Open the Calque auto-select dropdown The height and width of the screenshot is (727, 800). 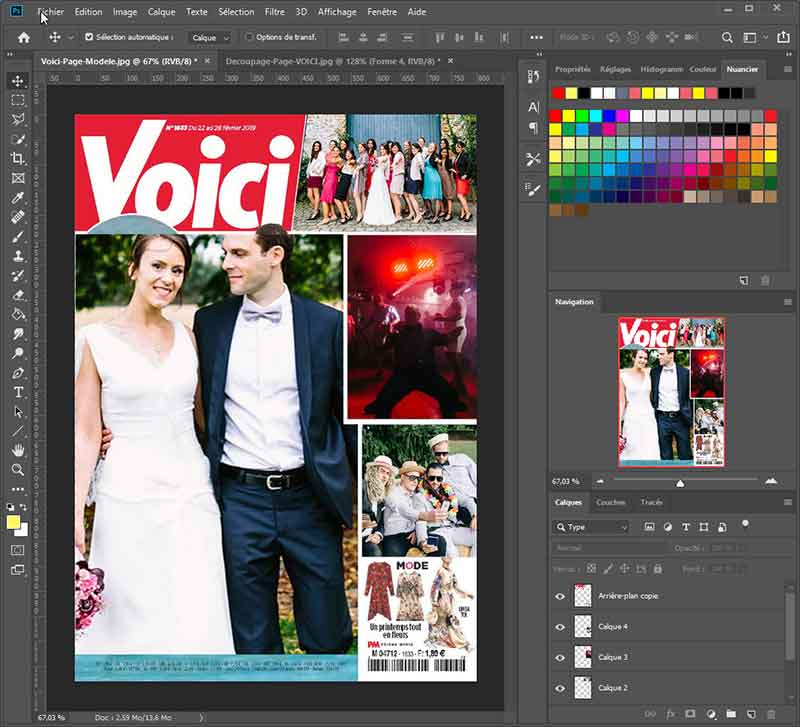[x=211, y=37]
